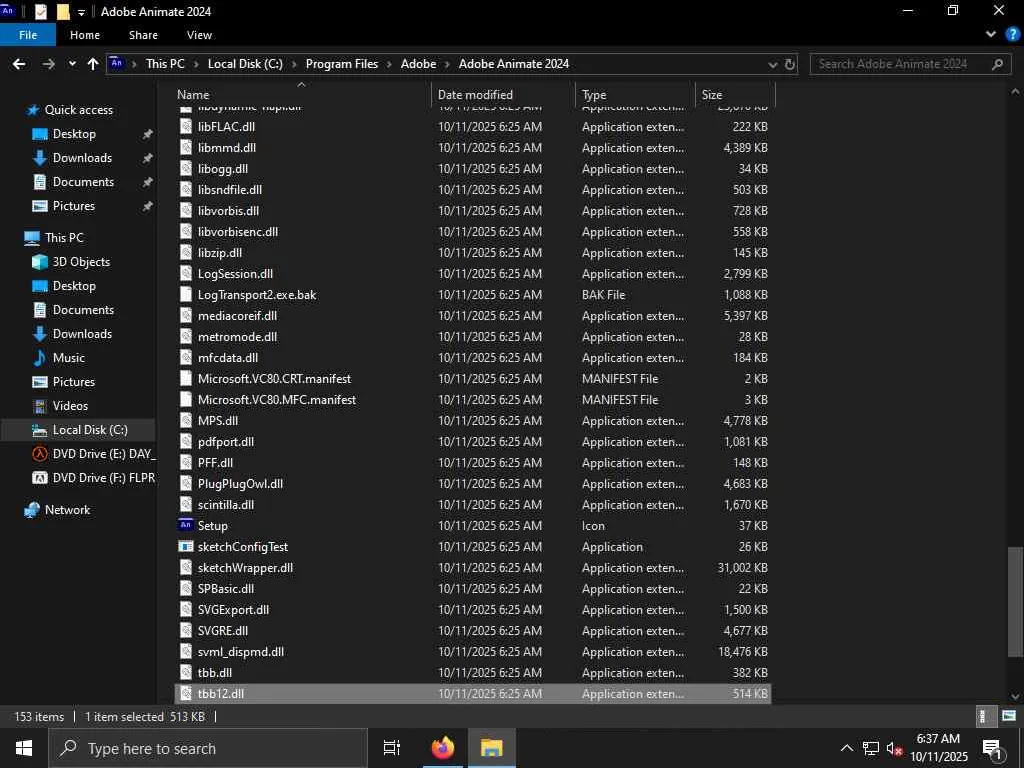Open the File ribbon tab
The height and width of the screenshot is (768, 1024).
click(x=27, y=35)
